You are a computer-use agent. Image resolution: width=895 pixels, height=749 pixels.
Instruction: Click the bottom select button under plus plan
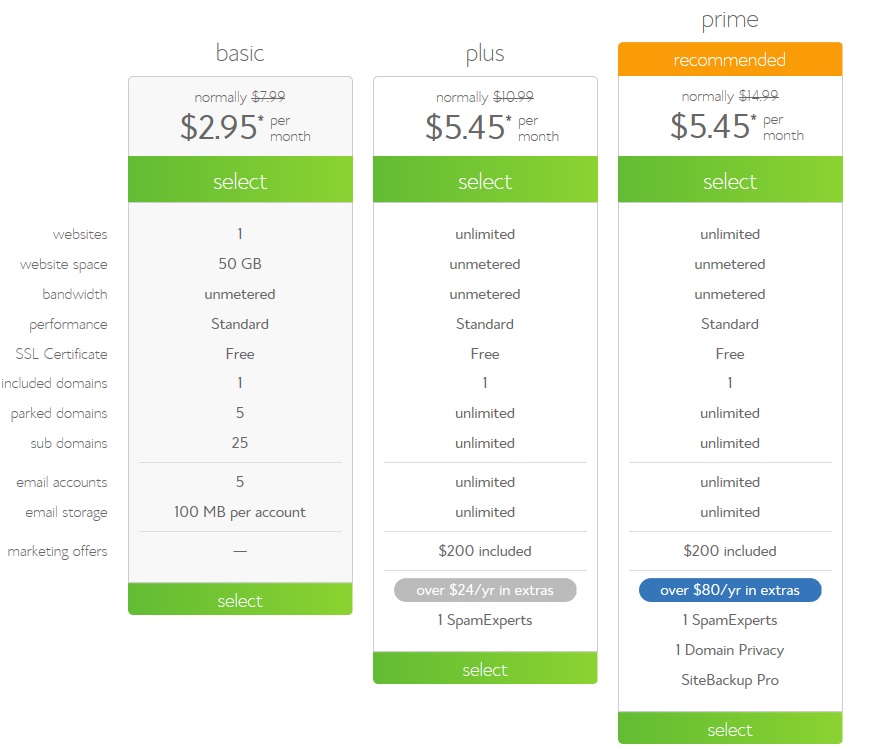click(x=485, y=668)
